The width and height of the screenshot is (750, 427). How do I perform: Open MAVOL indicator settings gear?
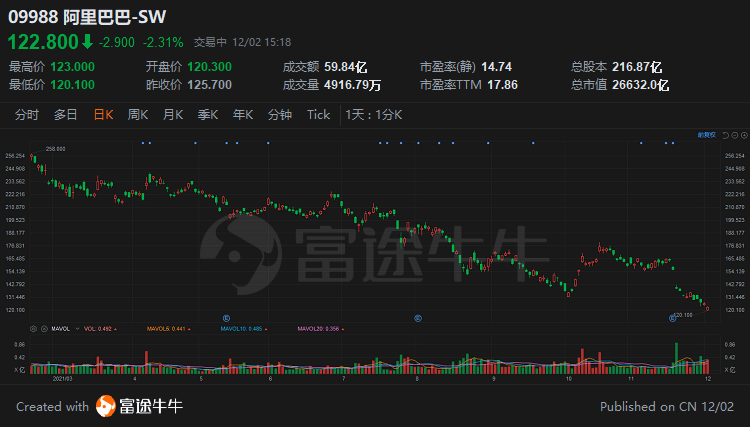33,329
